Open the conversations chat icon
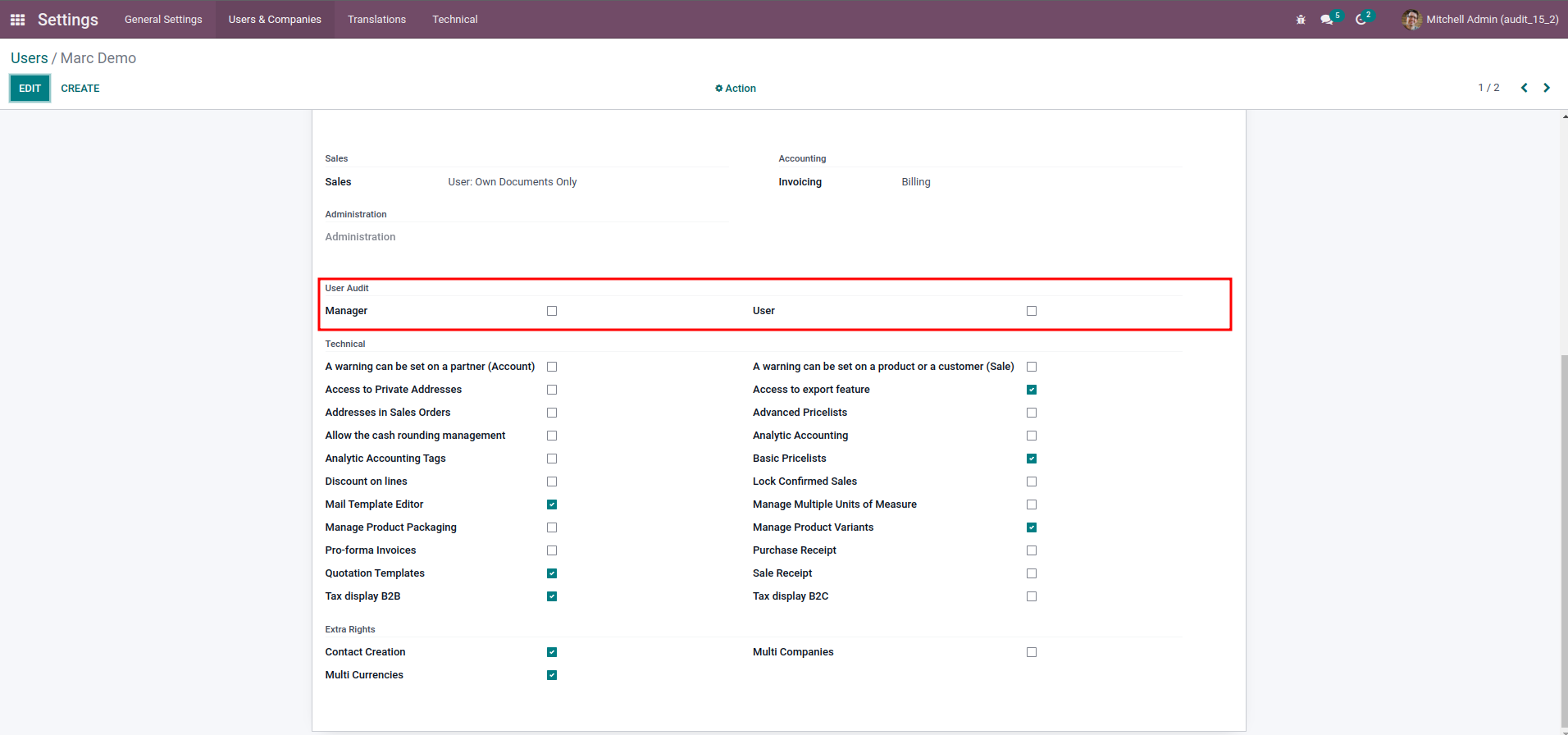The width and height of the screenshot is (1568, 735). click(1326, 20)
